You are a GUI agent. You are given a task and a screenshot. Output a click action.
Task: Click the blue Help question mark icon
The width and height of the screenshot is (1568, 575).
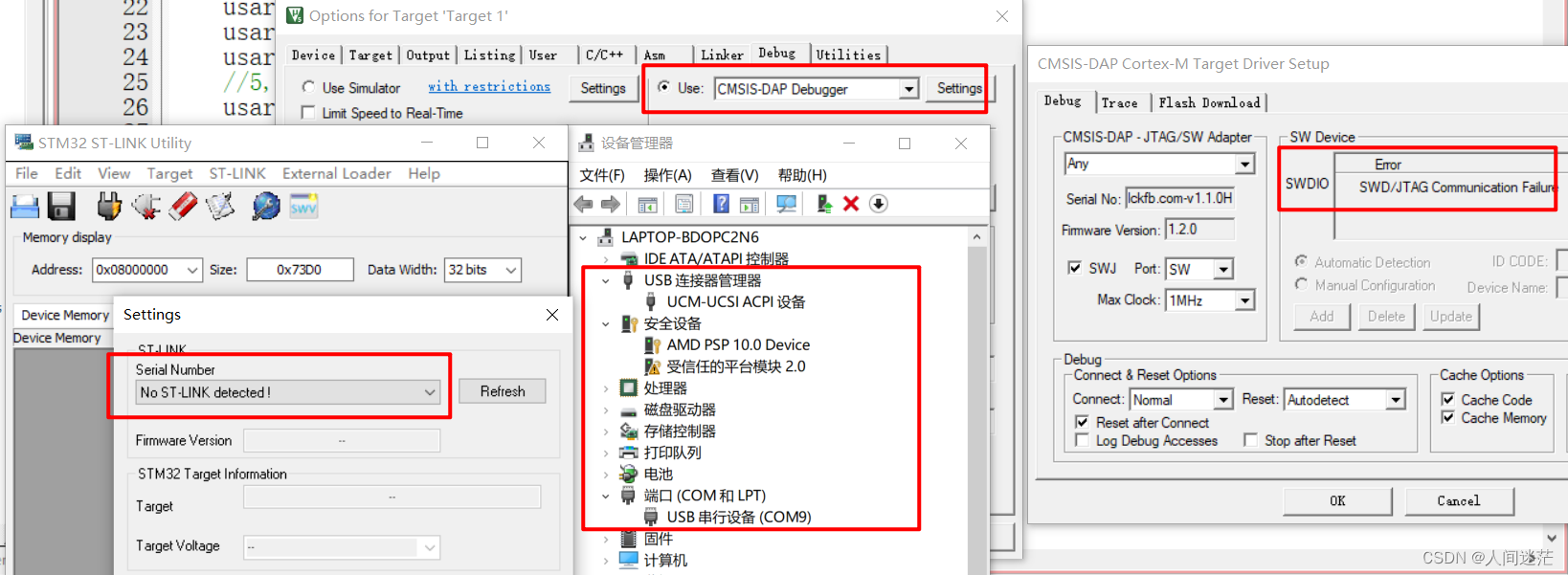tap(722, 204)
